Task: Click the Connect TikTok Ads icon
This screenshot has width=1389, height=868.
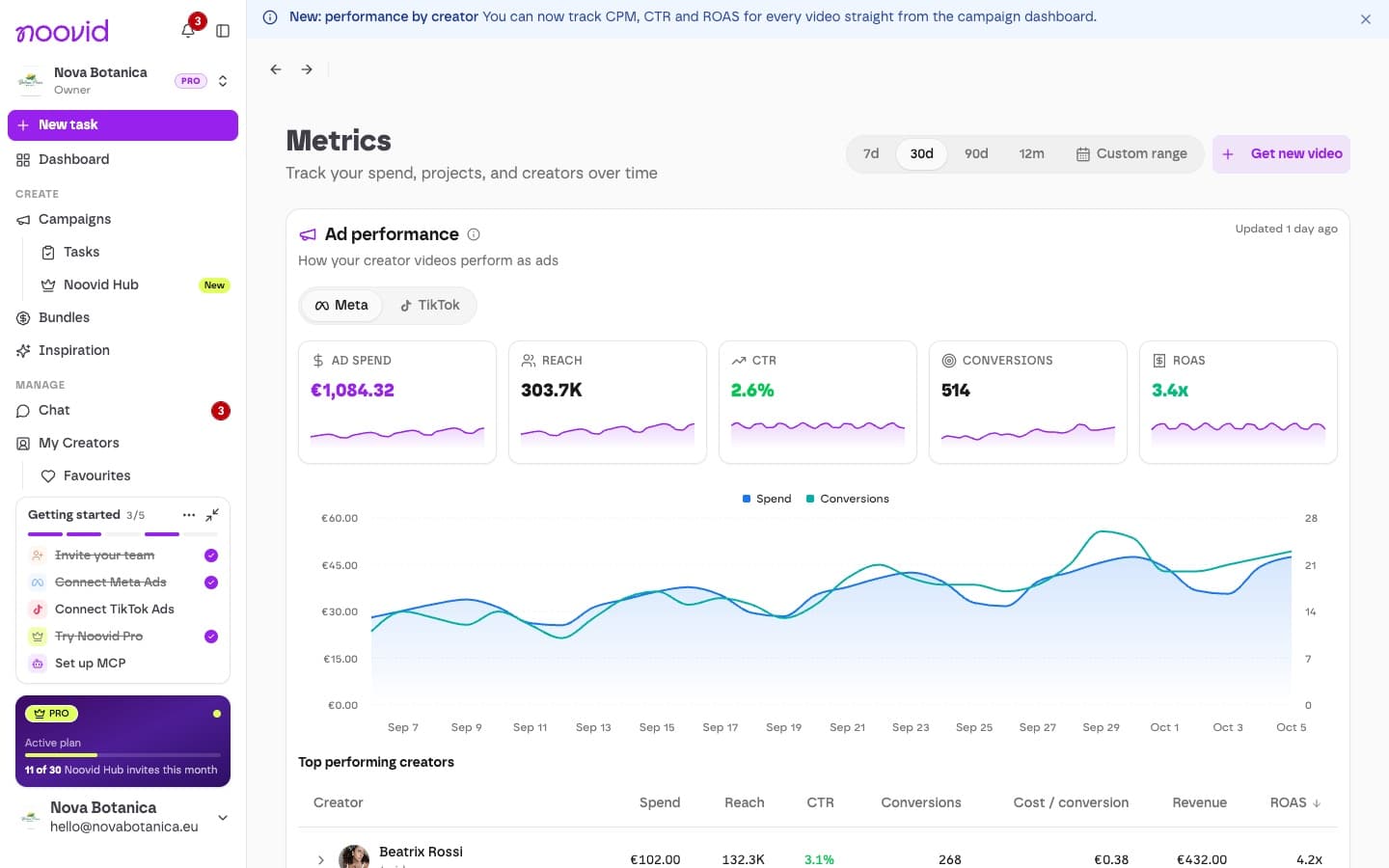Action: (38, 610)
